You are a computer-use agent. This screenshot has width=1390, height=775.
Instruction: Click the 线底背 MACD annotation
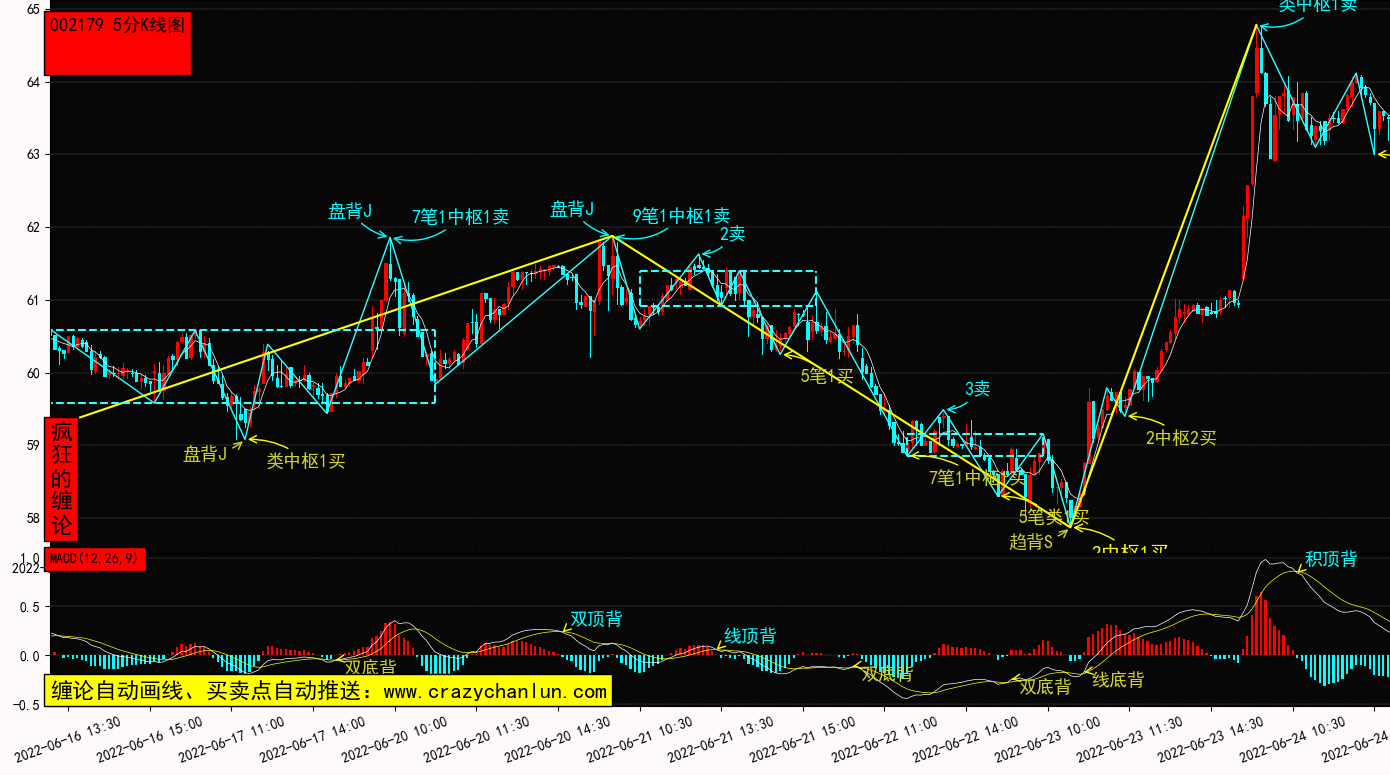[1118, 680]
